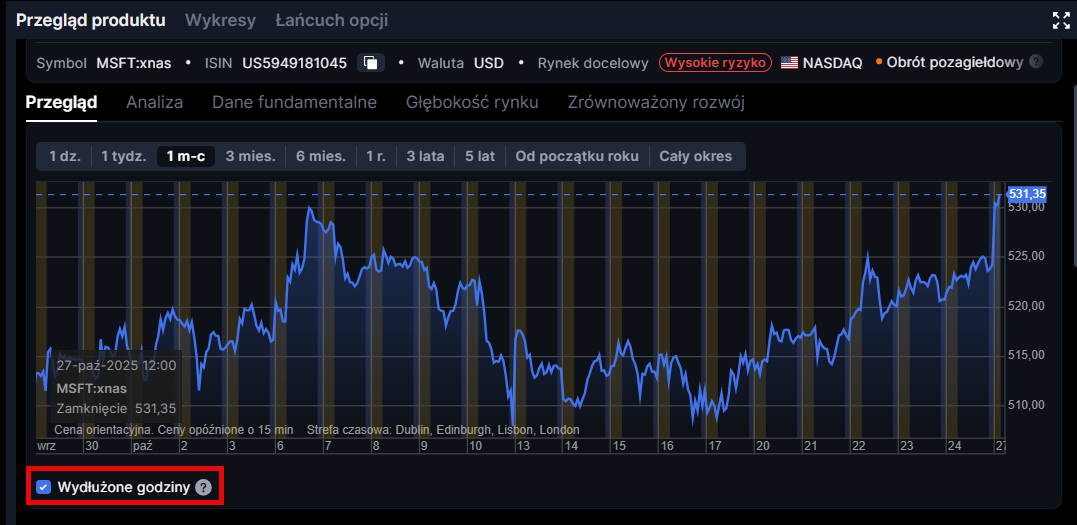Switch to the Analiza tab

pos(154,102)
